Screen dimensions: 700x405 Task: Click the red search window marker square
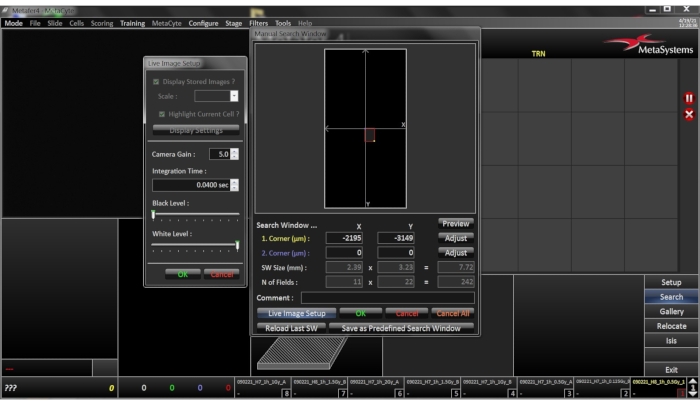[x=369, y=134]
